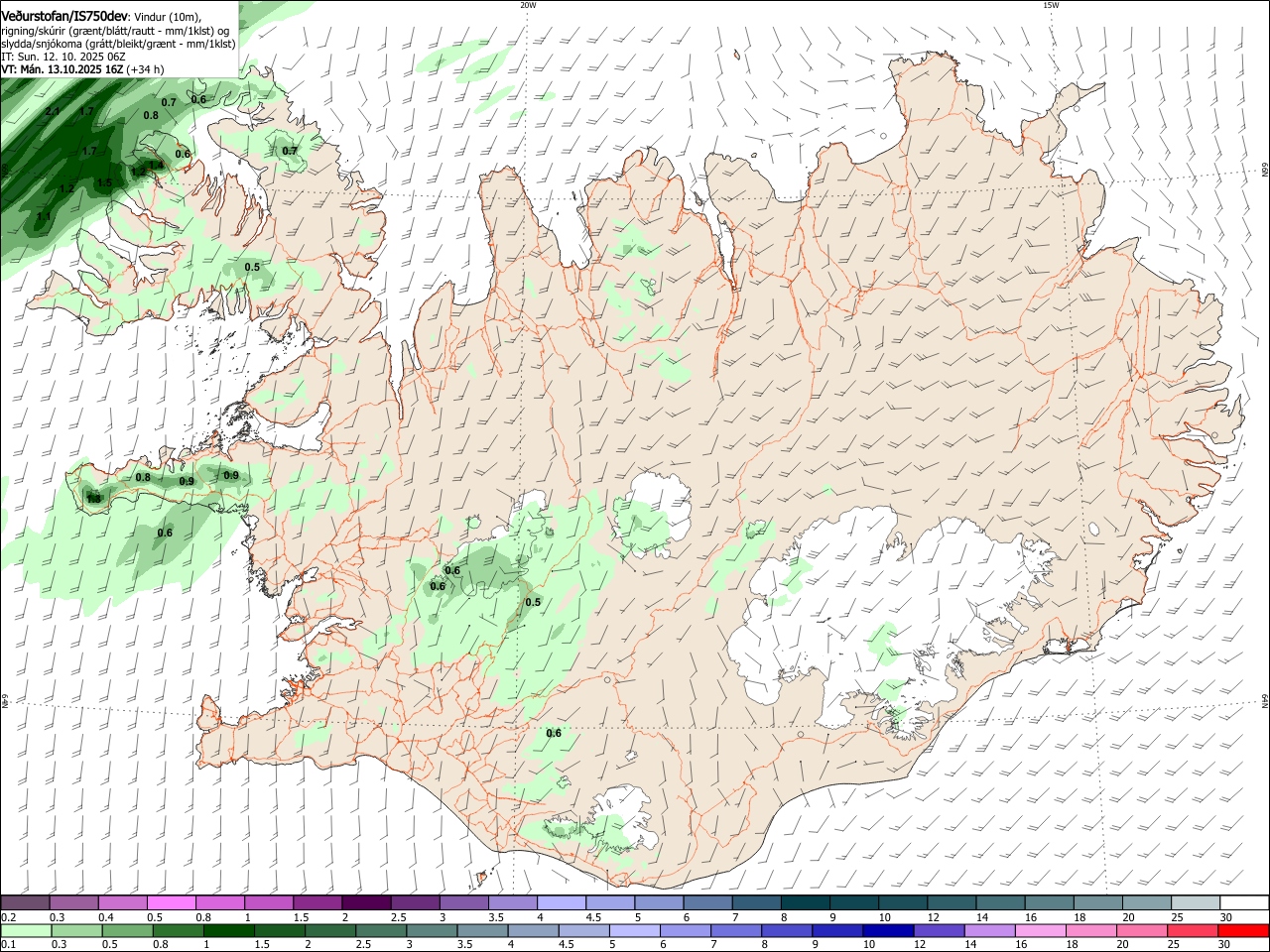Pick the white 30 snow swatch
This screenshot has width=1270, height=952.
click(1244, 902)
